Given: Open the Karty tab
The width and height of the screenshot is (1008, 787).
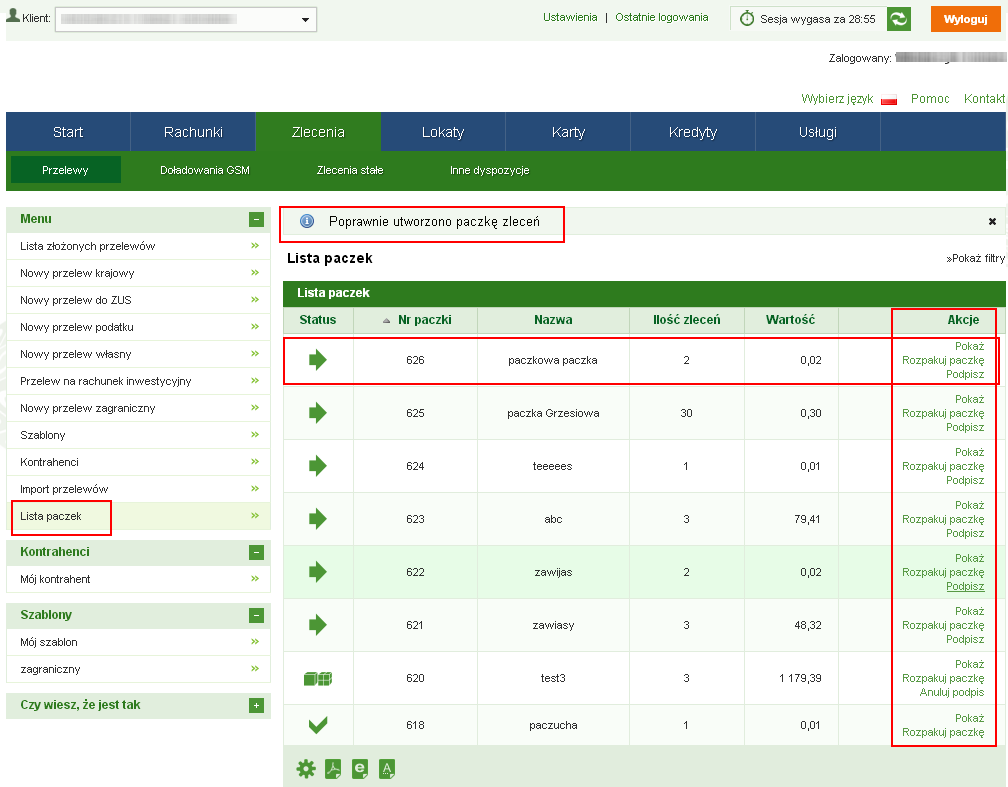Looking at the screenshot, I should 568,132.
